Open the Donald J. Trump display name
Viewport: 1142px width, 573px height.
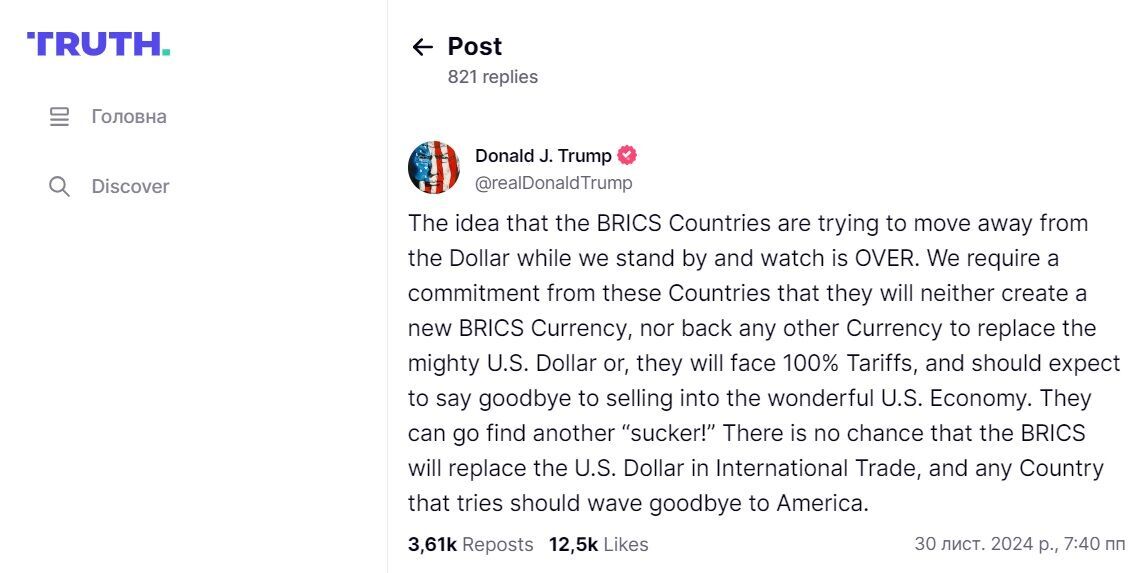543,155
